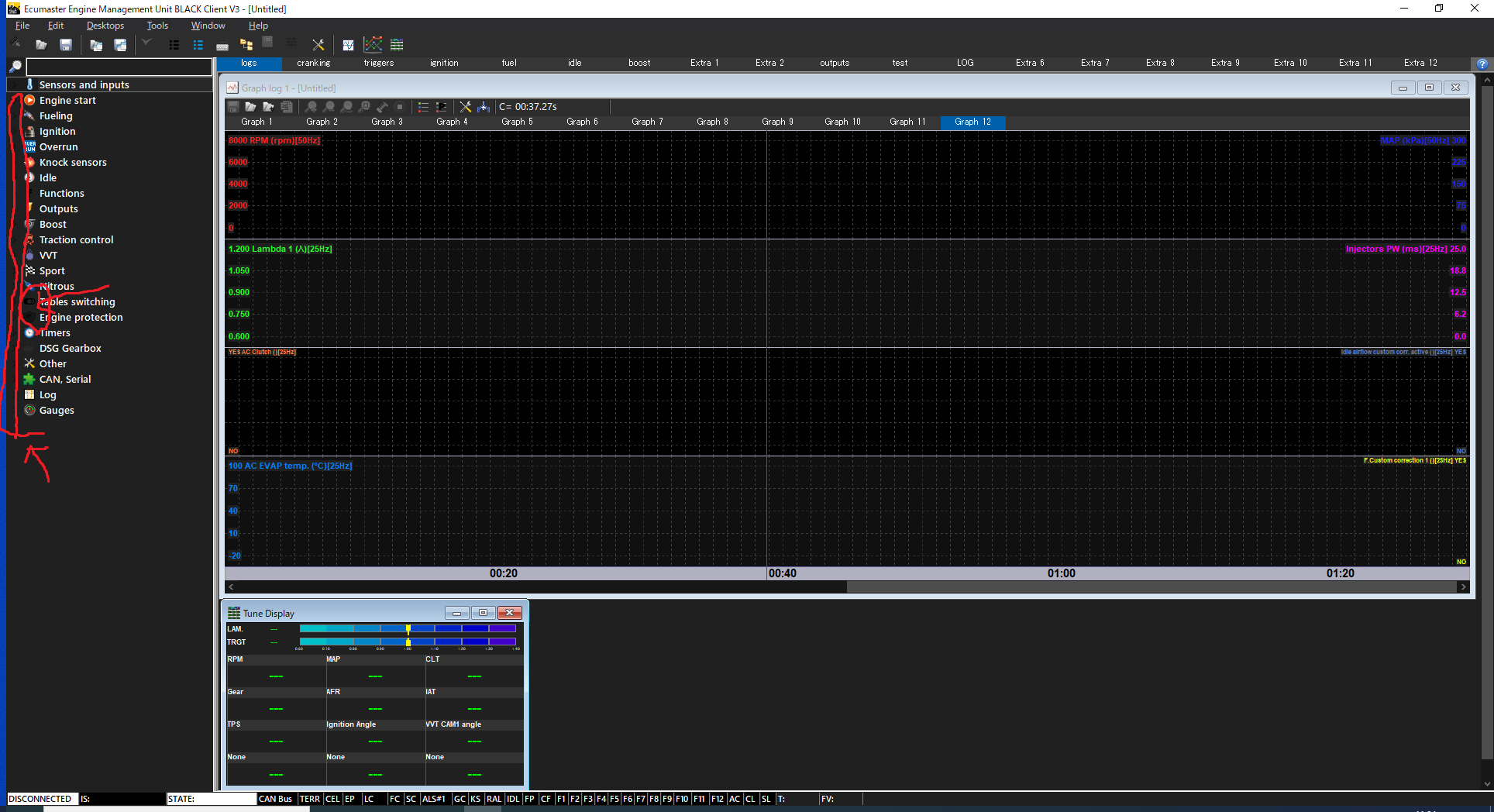Screen dimensions: 1494x812
Task: Switch to the cranking desktop tab
Action: coord(314,63)
